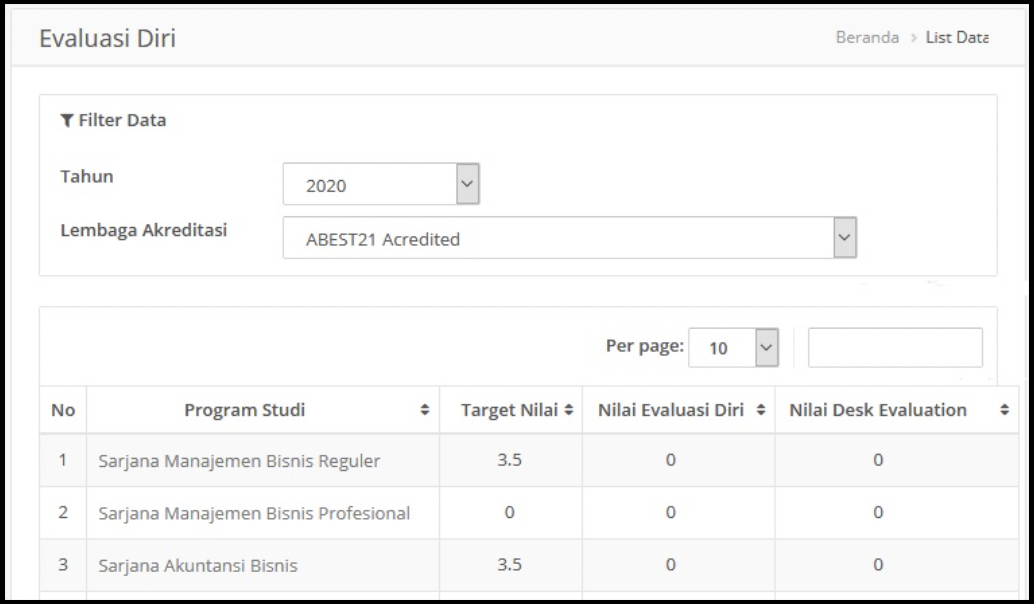Viewport: 1034px width, 604px height.
Task: Expand the Lembaga Akreditasi dropdown
Action: (x=570, y=238)
